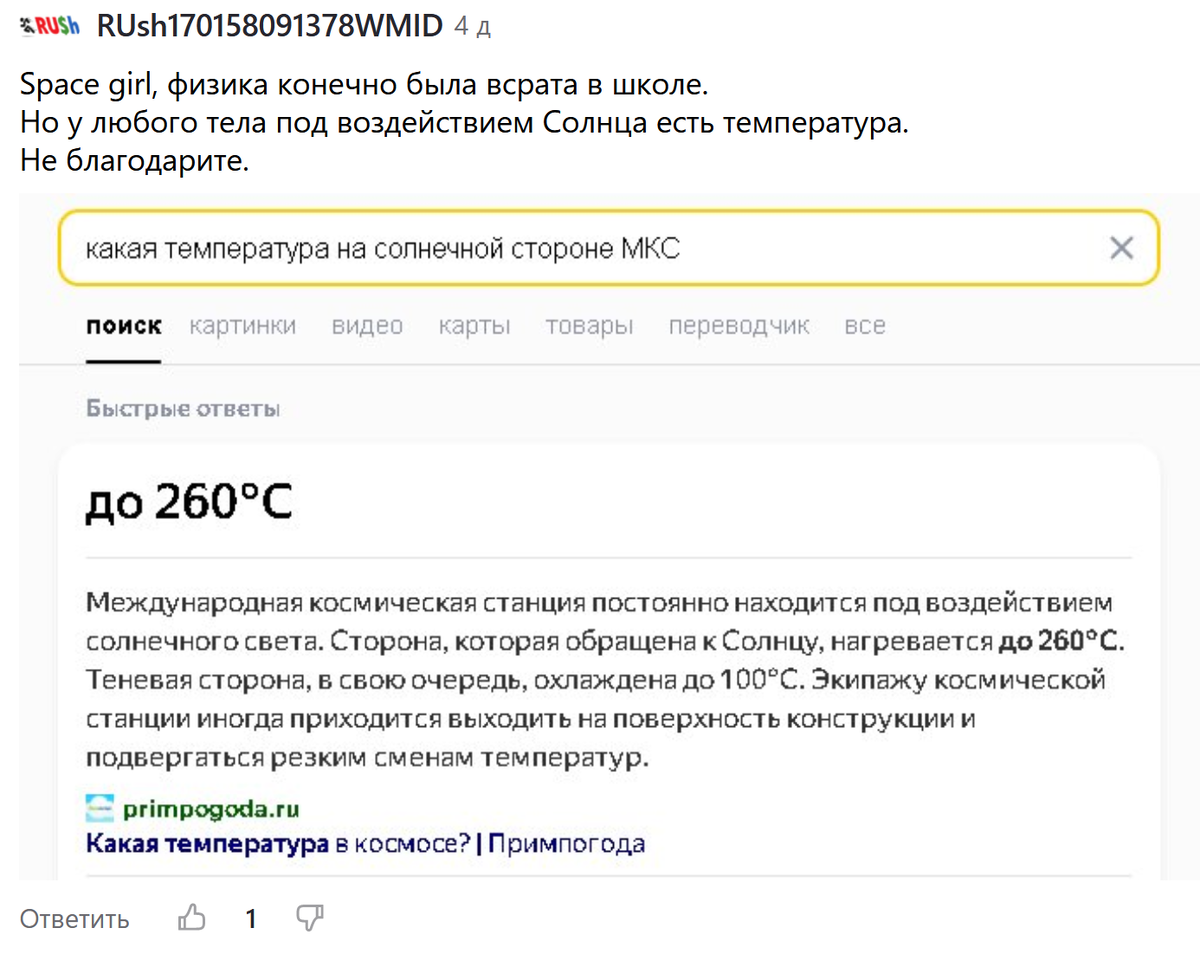
Task: Select the active поиск tab
Action: click(x=123, y=325)
